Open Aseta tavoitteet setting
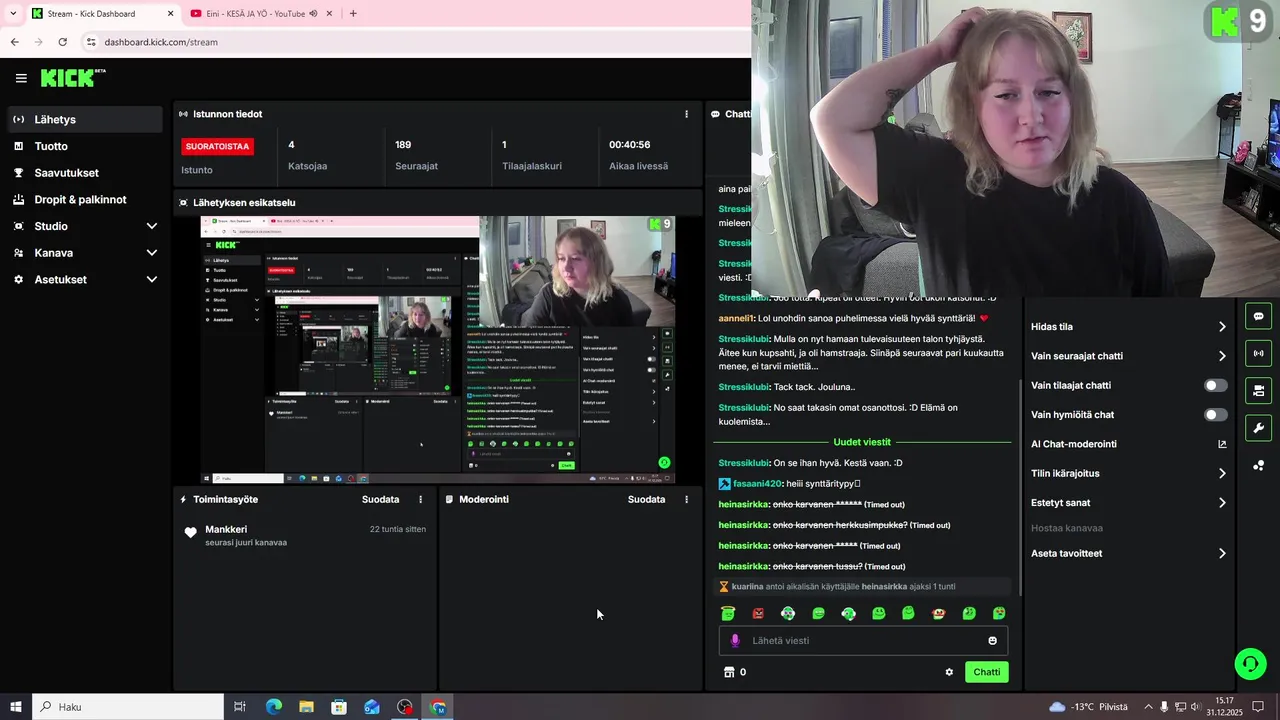 click(1129, 553)
